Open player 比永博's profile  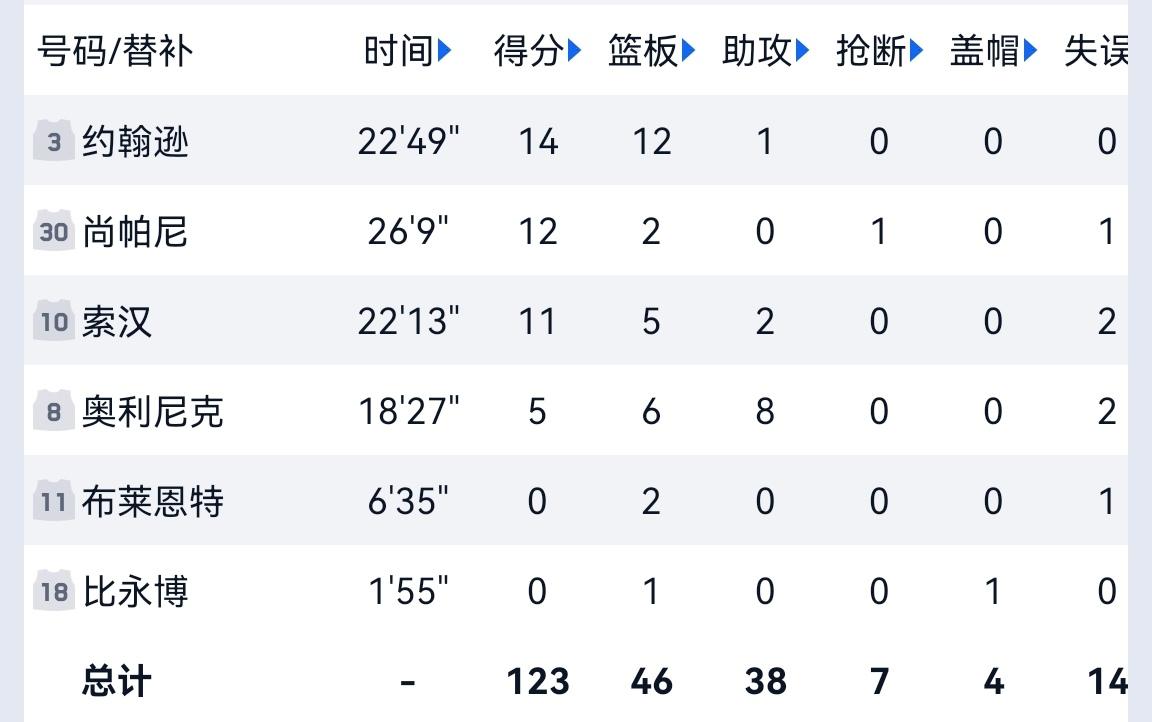(135, 592)
